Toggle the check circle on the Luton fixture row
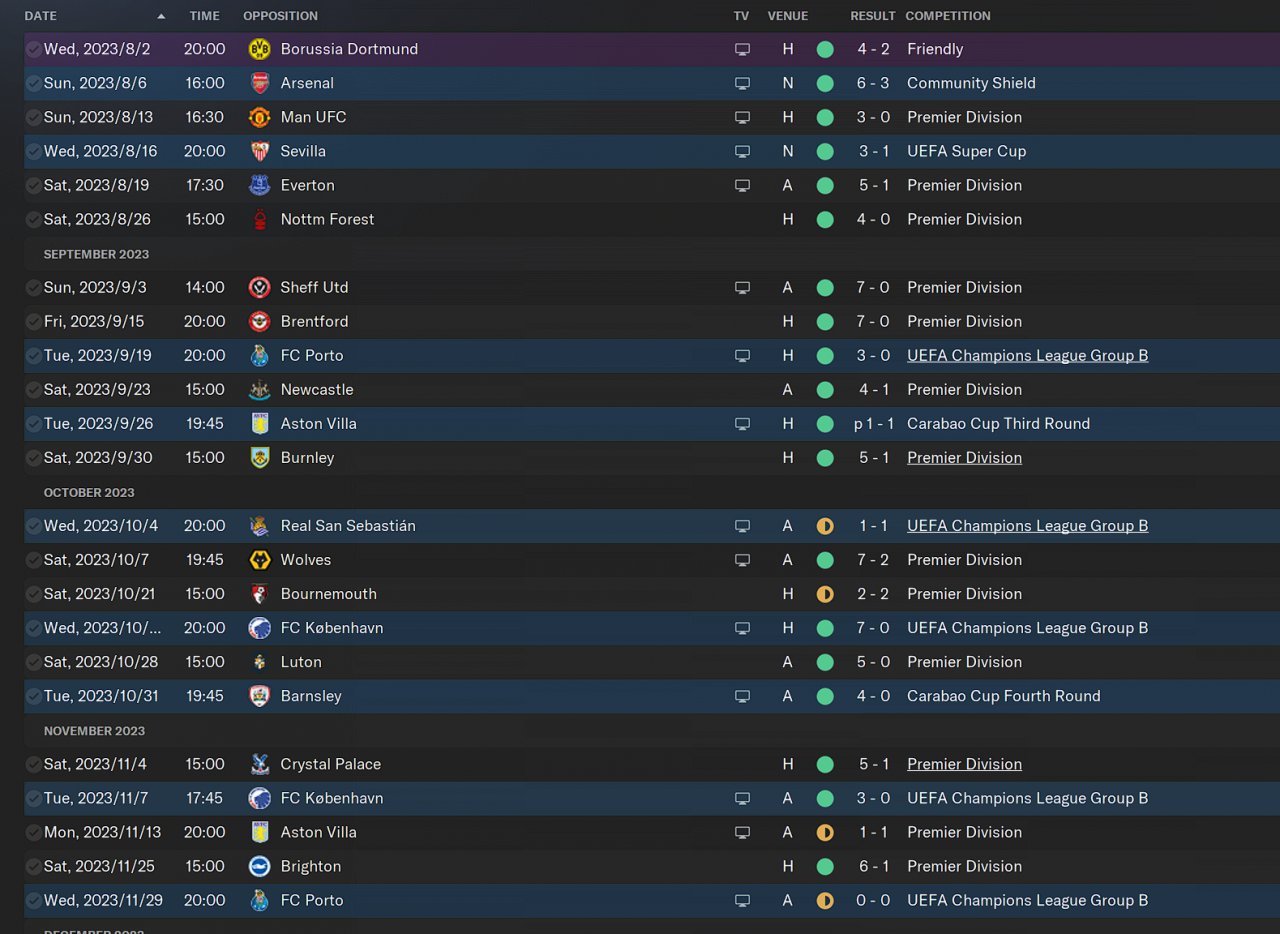This screenshot has height=934, width=1280. (x=34, y=662)
